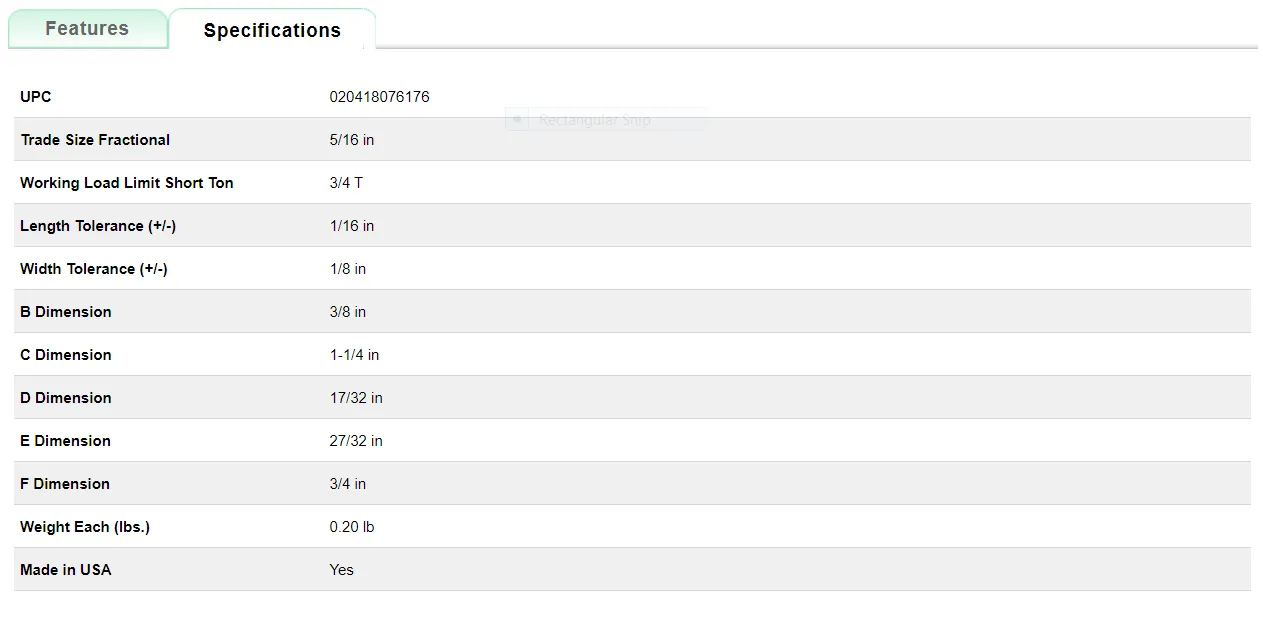Click the Working Load Limit Short Ton label

pyautogui.click(x=127, y=183)
